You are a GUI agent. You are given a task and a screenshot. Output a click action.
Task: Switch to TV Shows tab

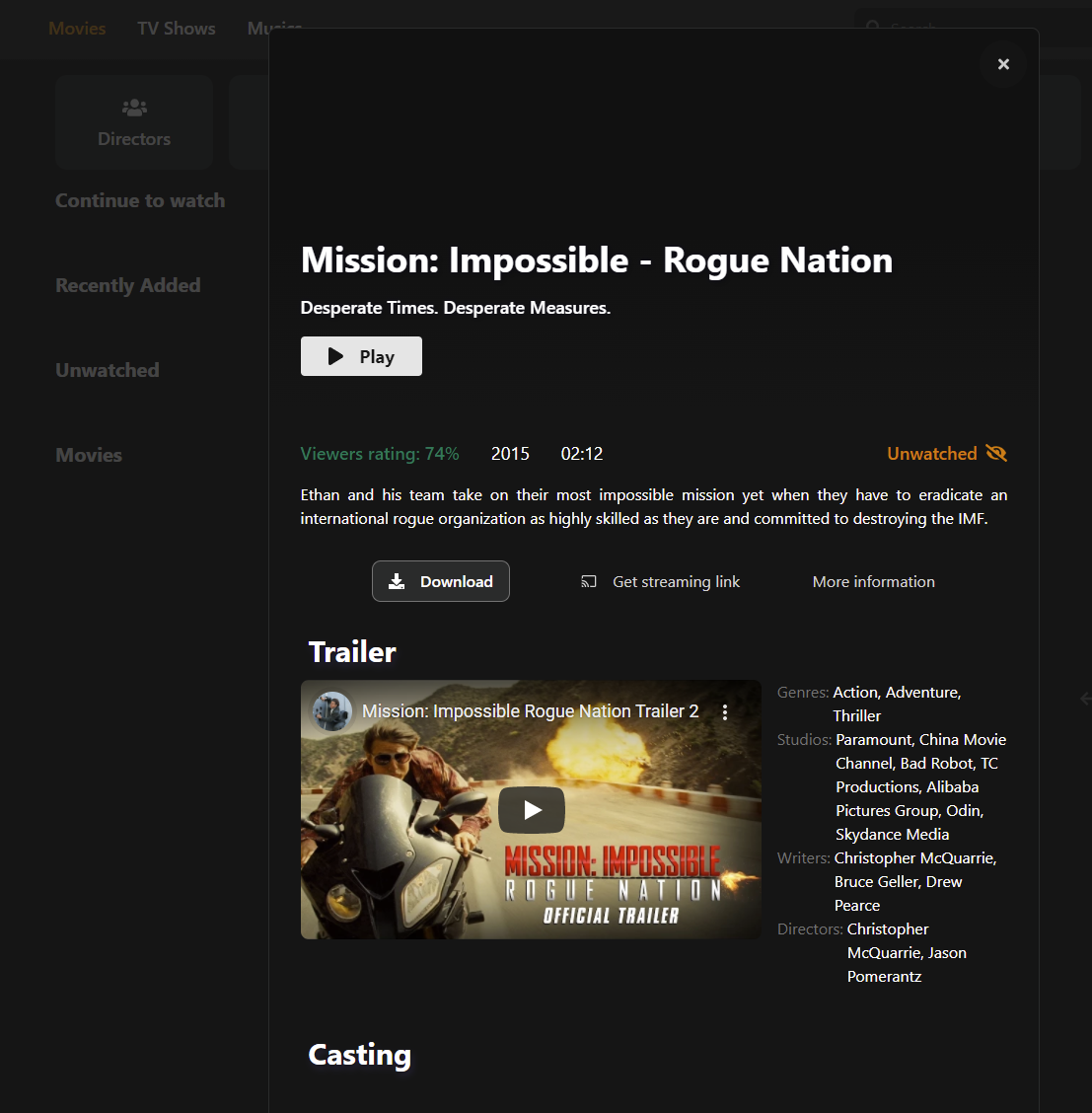click(x=176, y=29)
